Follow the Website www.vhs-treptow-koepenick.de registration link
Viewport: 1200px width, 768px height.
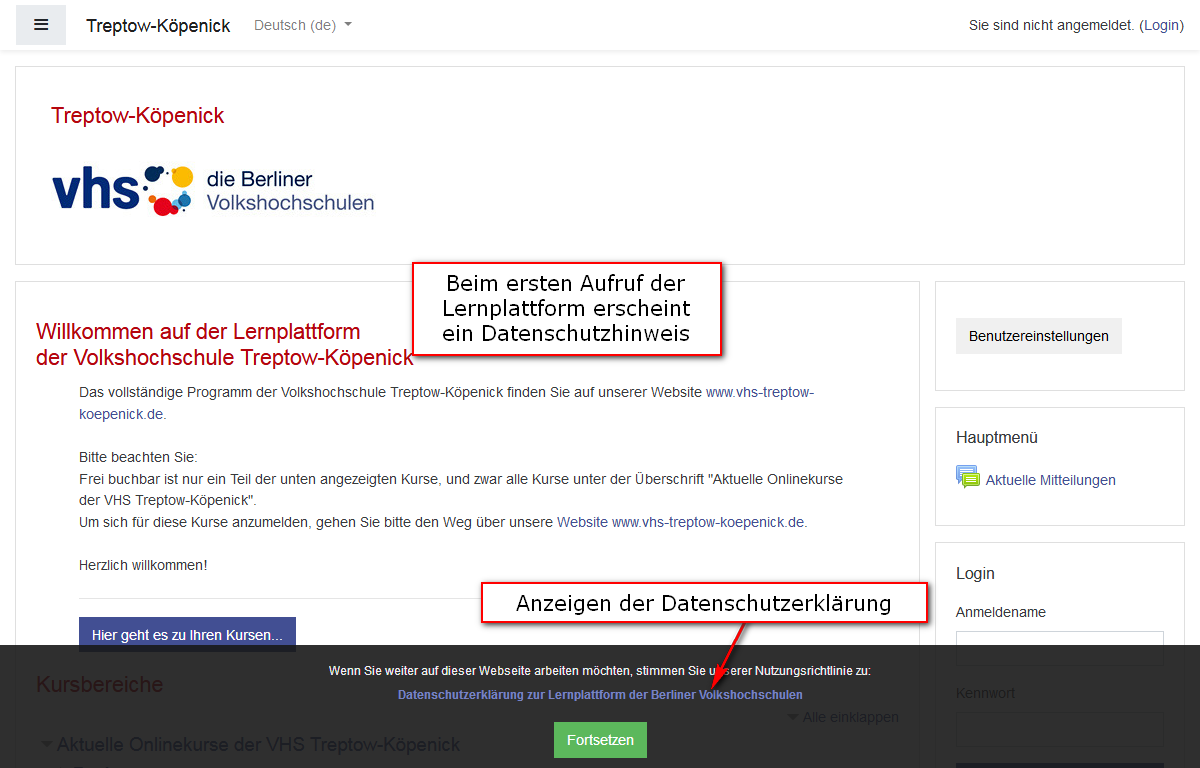681,522
